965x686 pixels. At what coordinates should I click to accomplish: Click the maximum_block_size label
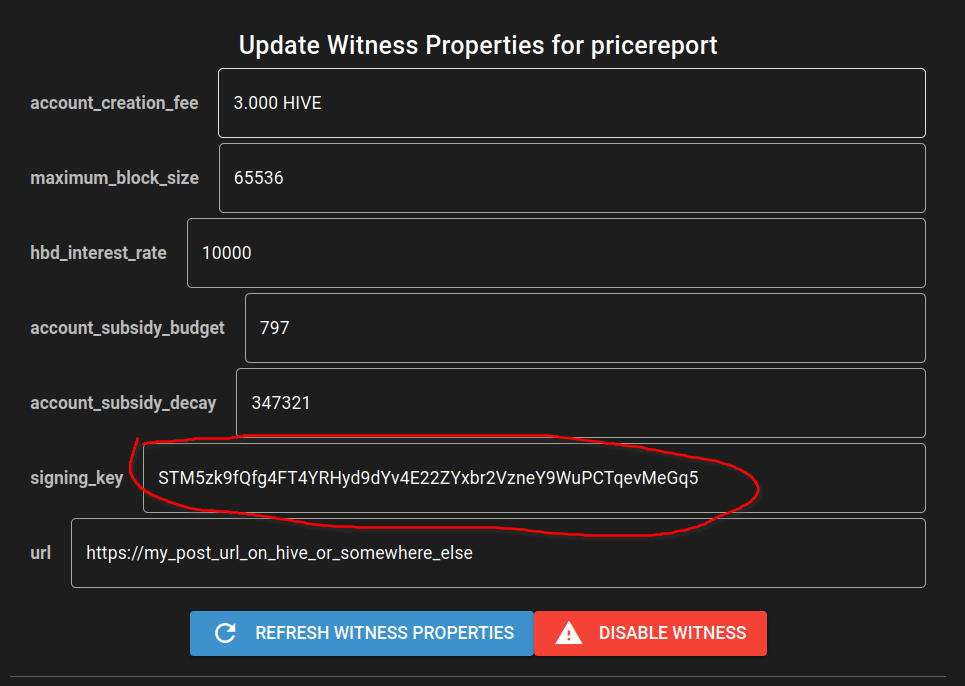click(x=114, y=178)
